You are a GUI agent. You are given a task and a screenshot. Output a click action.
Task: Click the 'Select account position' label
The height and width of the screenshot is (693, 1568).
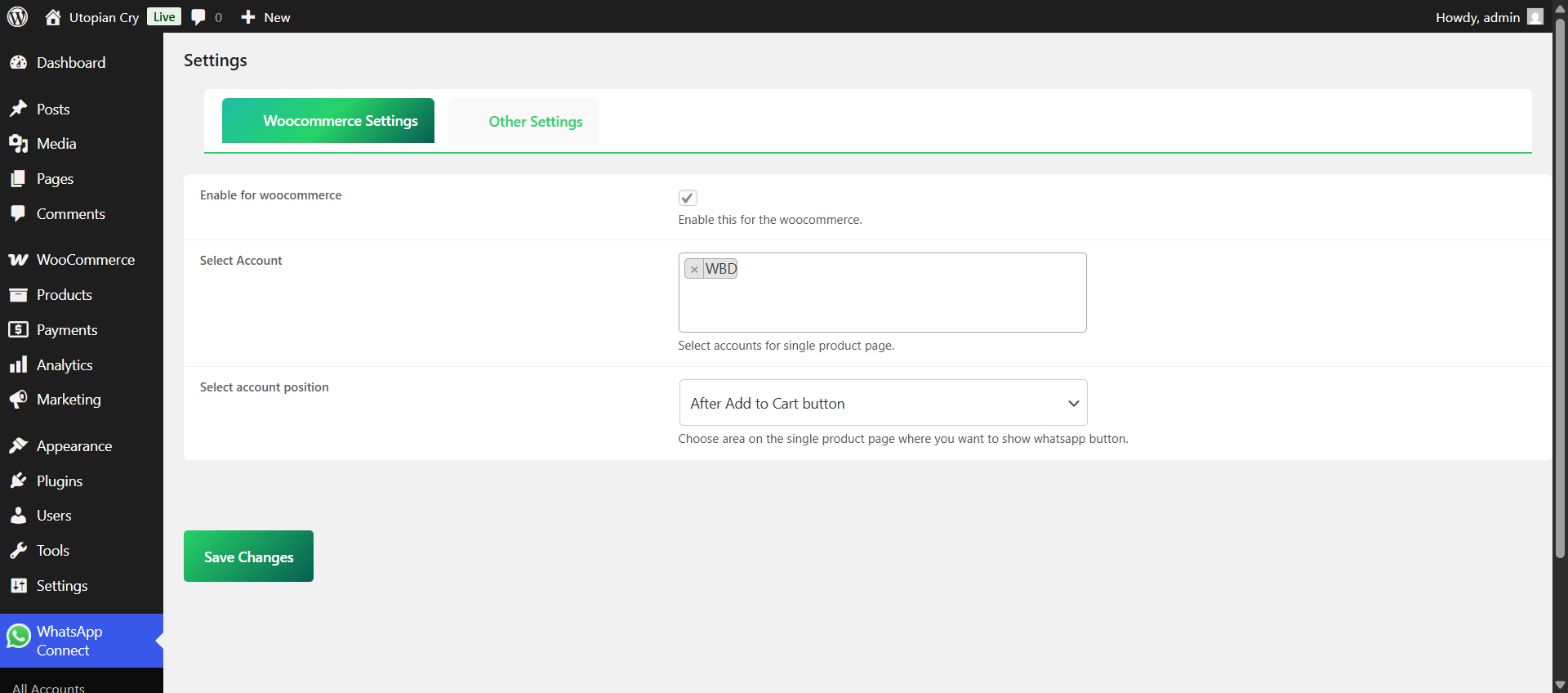[264, 387]
